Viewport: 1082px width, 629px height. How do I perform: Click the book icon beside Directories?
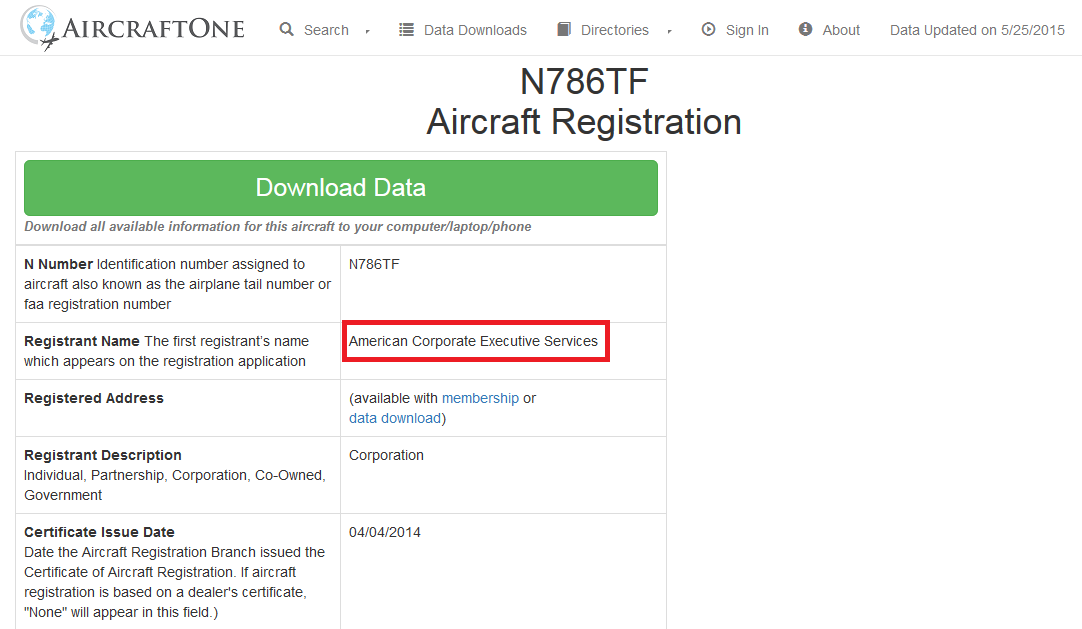pyautogui.click(x=564, y=29)
